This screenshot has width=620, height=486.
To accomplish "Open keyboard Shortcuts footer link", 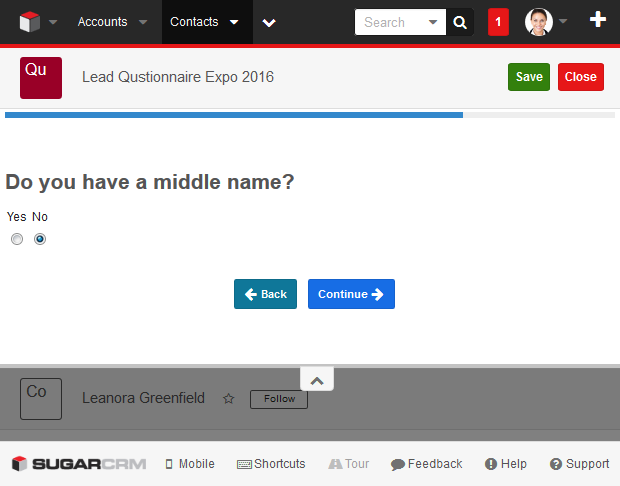I will click(x=271, y=464).
